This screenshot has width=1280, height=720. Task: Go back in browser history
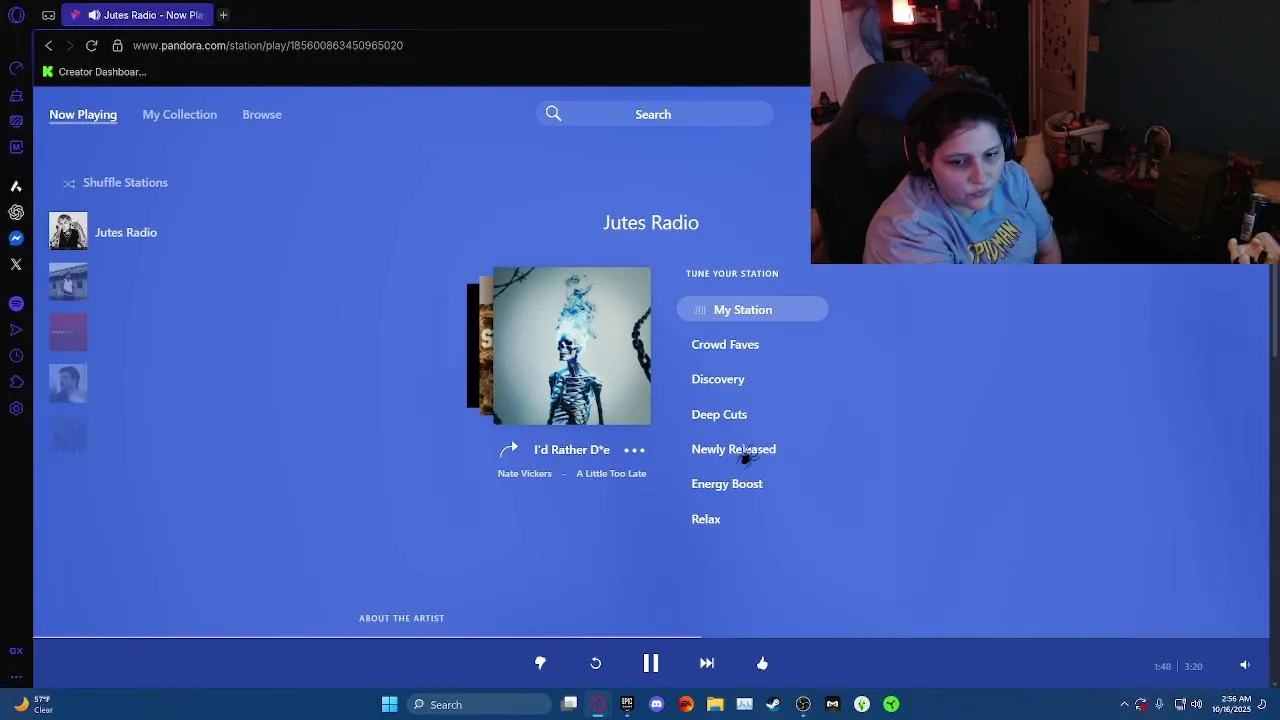point(48,45)
